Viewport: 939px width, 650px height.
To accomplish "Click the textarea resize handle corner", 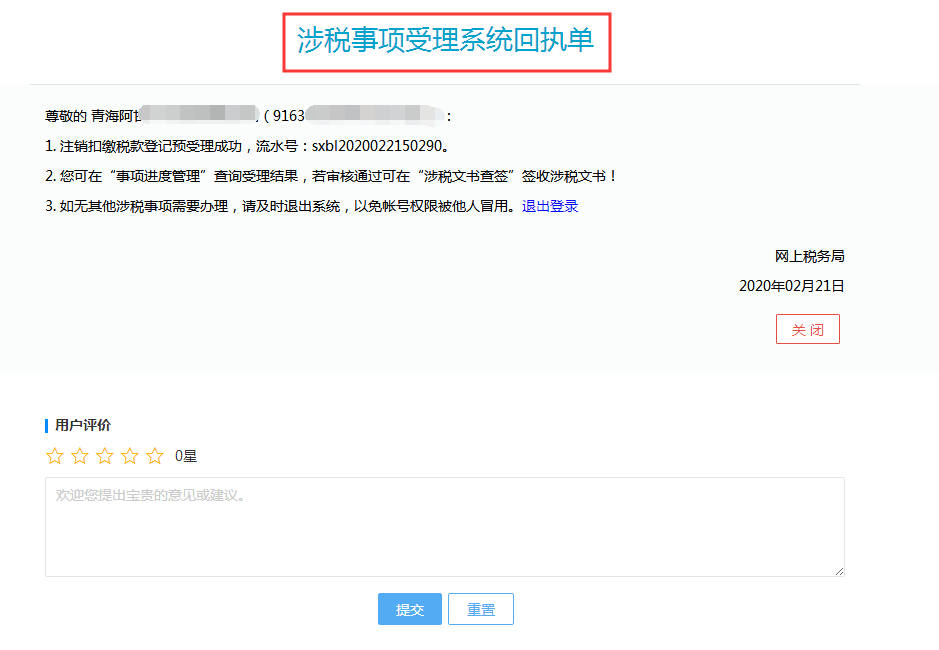I will pyautogui.click(x=838, y=571).
